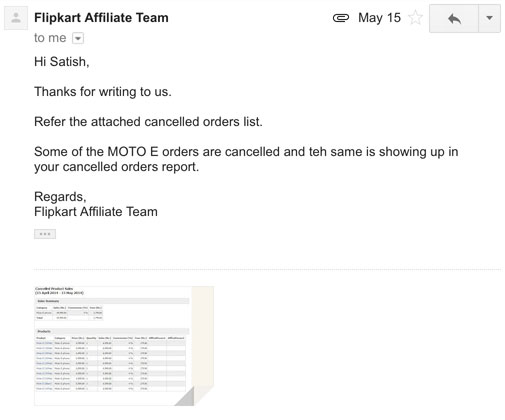Click the paperclip attachment icon

341,18
